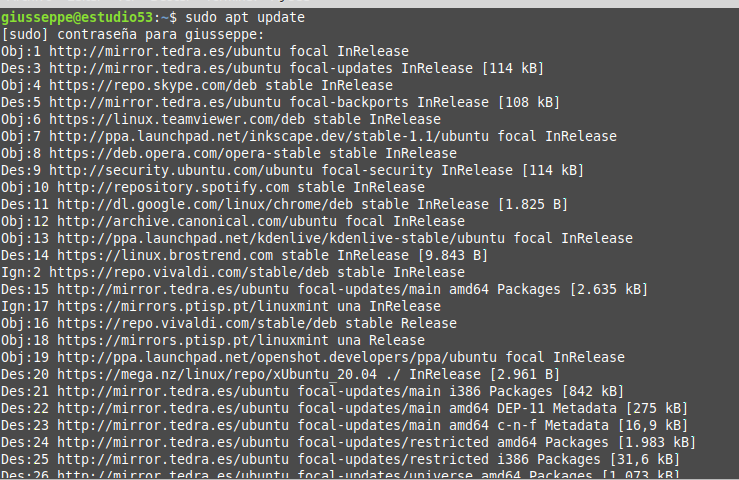This screenshot has height=480, width=739.
Task: Click the Des:9 security.ubuntu.com line
Action: [x=292, y=170]
